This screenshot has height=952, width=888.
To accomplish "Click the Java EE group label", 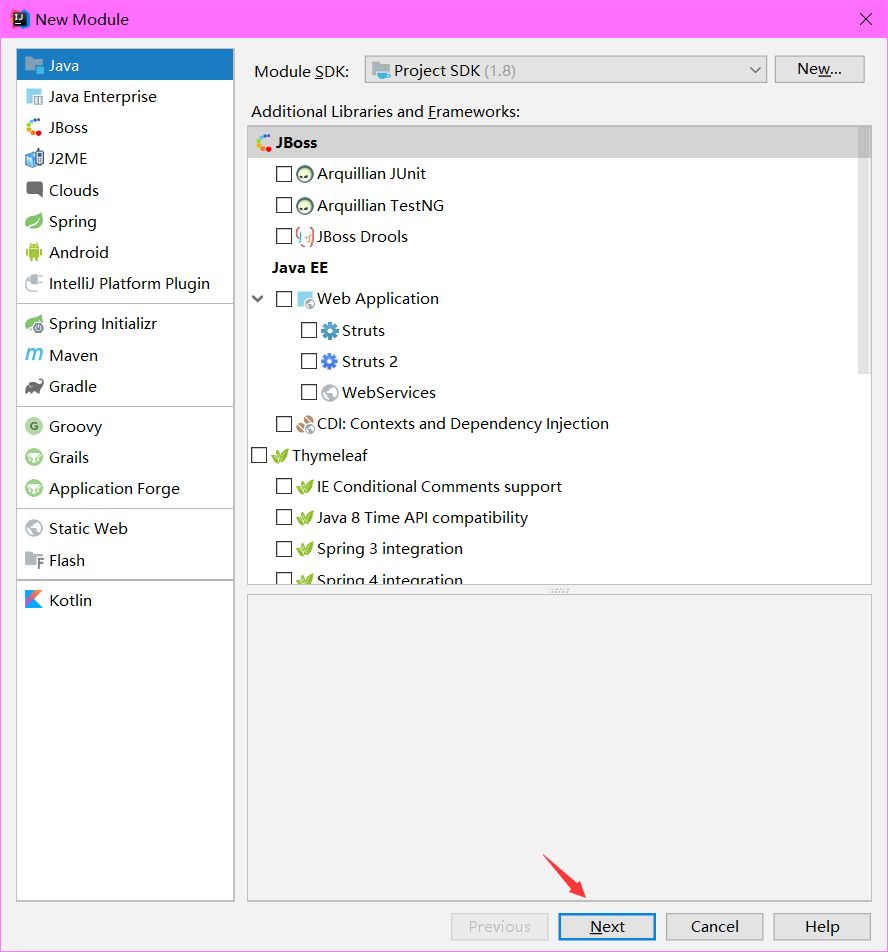I will [x=300, y=268].
